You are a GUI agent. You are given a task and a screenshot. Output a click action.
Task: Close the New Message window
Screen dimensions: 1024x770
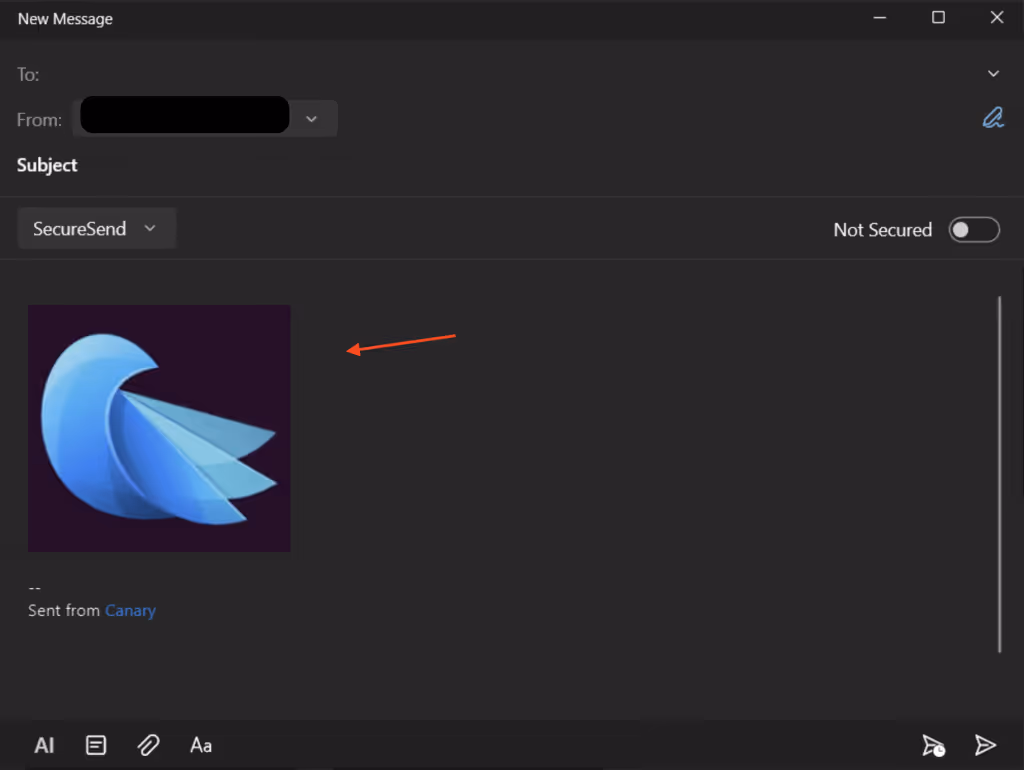pos(997,18)
